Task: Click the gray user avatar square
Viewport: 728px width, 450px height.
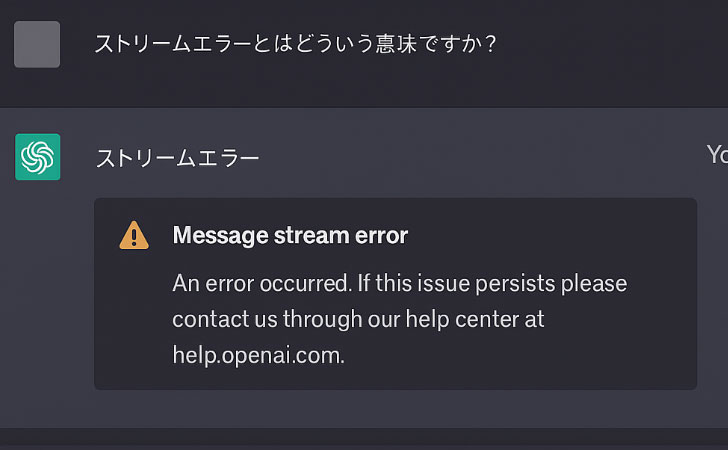Action: click(38, 44)
